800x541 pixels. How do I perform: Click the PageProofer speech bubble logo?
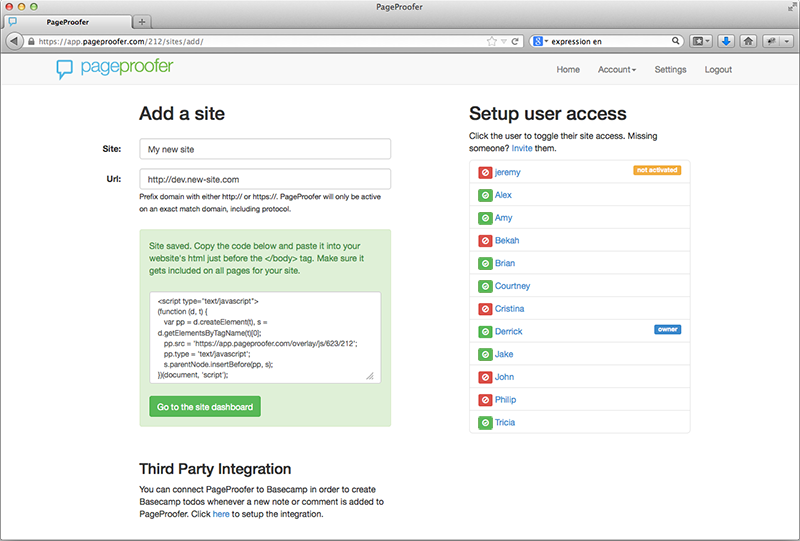pyautogui.click(x=64, y=69)
